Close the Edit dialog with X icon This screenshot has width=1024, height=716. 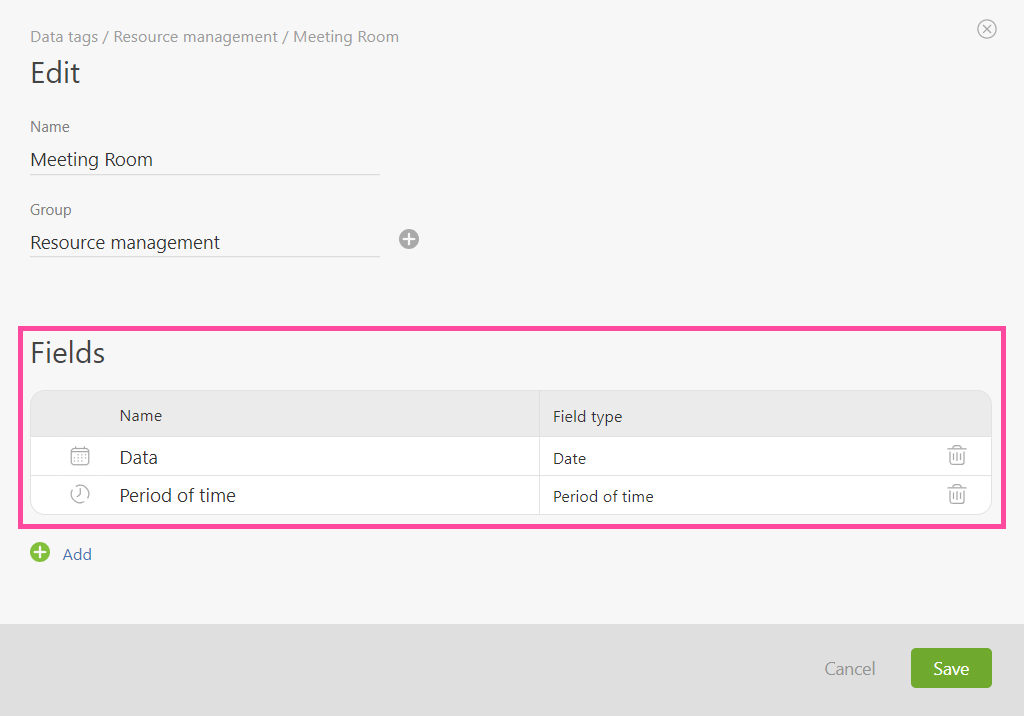(986, 29)
